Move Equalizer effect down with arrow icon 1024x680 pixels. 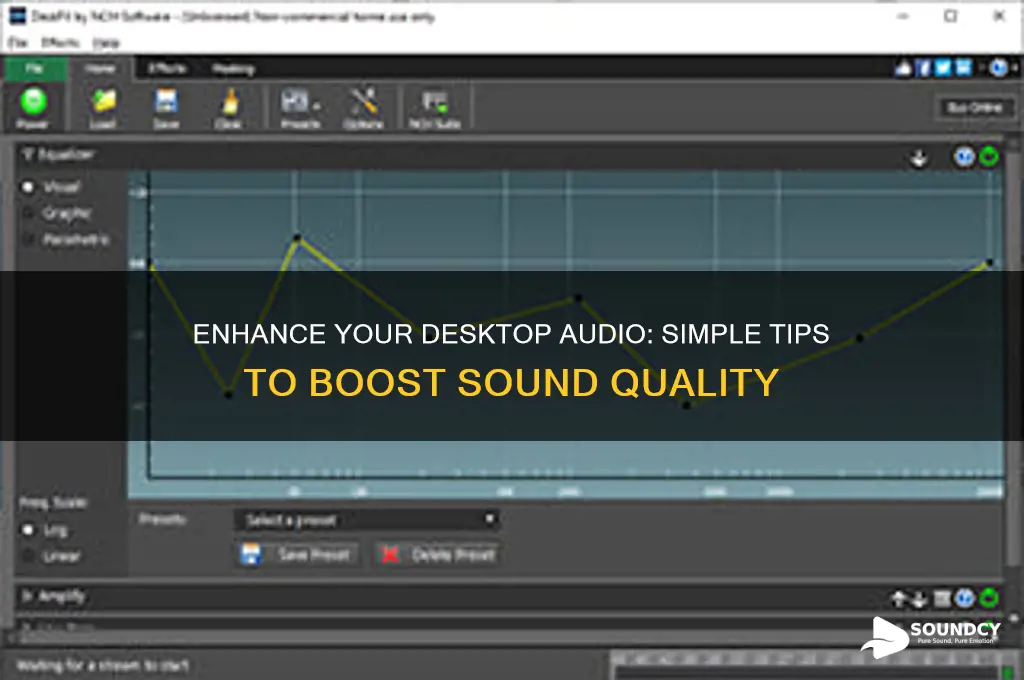[919, 157]
